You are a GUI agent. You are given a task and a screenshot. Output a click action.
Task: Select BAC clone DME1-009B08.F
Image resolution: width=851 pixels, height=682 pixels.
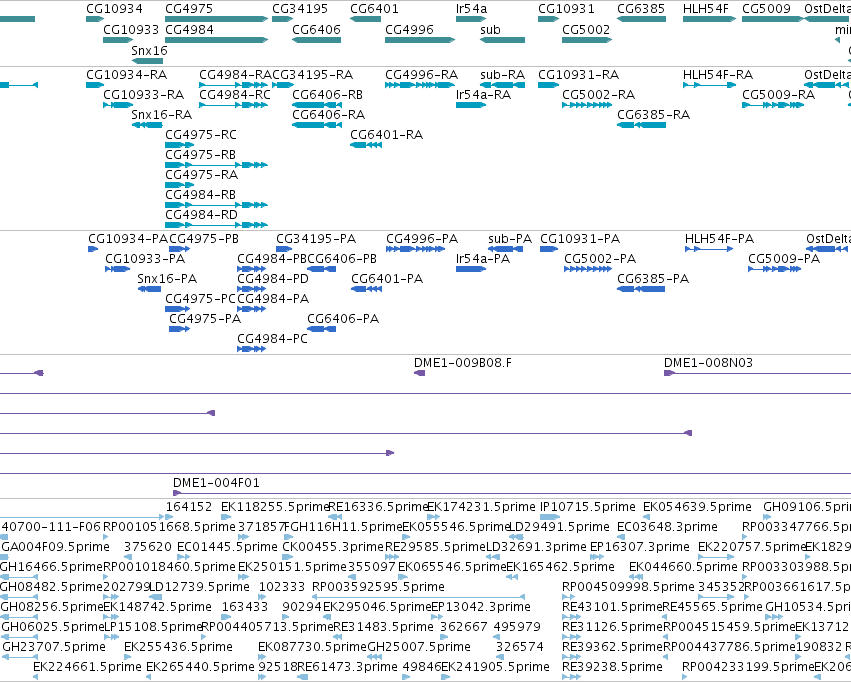pos(462,363)
